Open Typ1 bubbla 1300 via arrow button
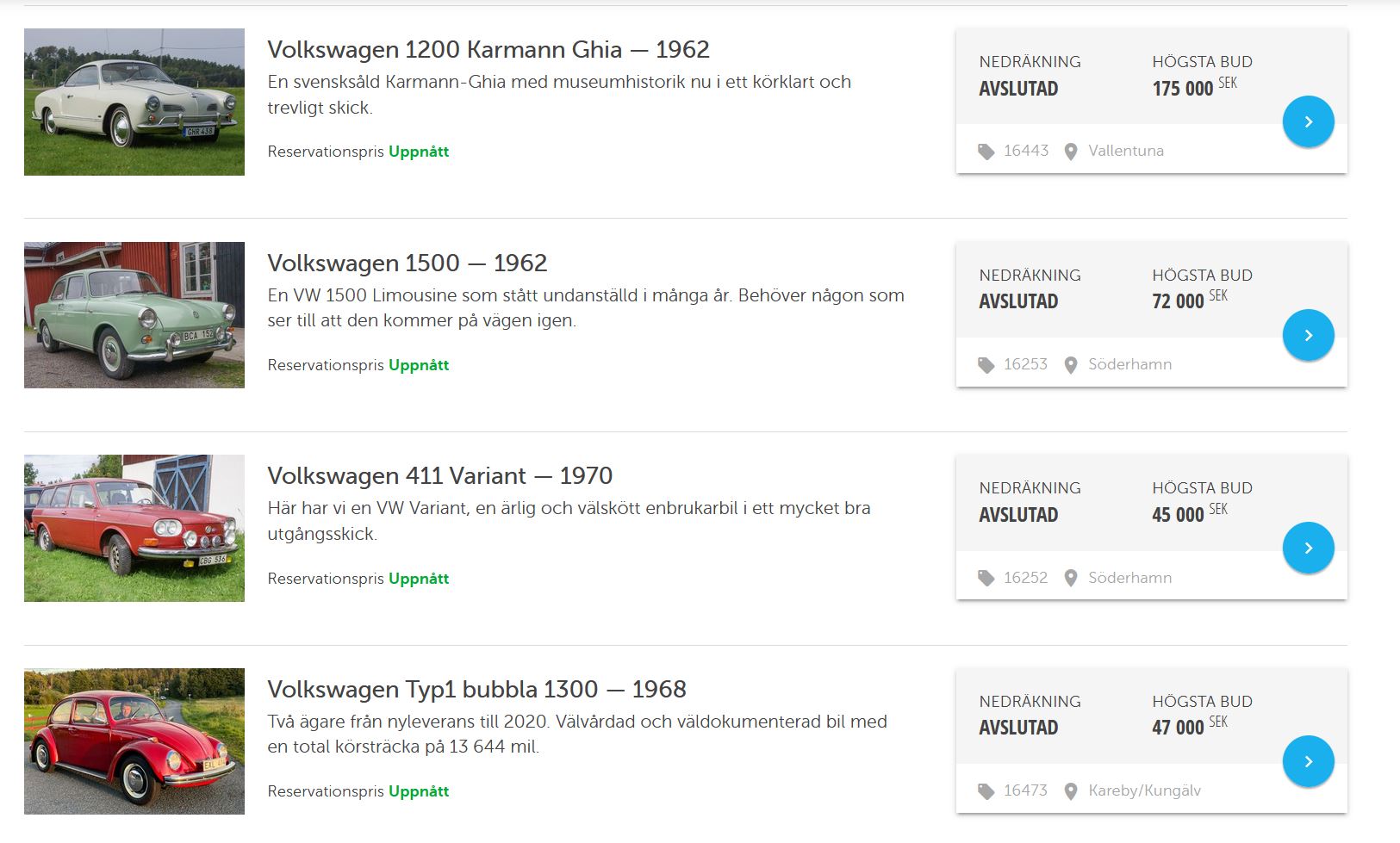1400x843 pixels. click(1308, 761)
